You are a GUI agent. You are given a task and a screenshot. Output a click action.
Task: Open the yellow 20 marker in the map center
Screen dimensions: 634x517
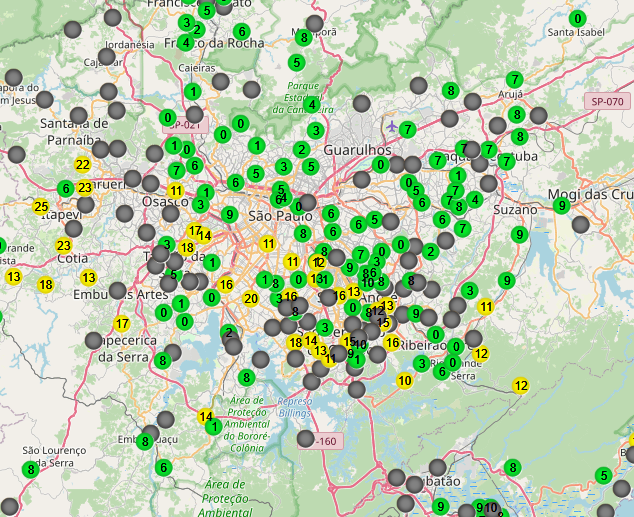click(x=251, y=298)
